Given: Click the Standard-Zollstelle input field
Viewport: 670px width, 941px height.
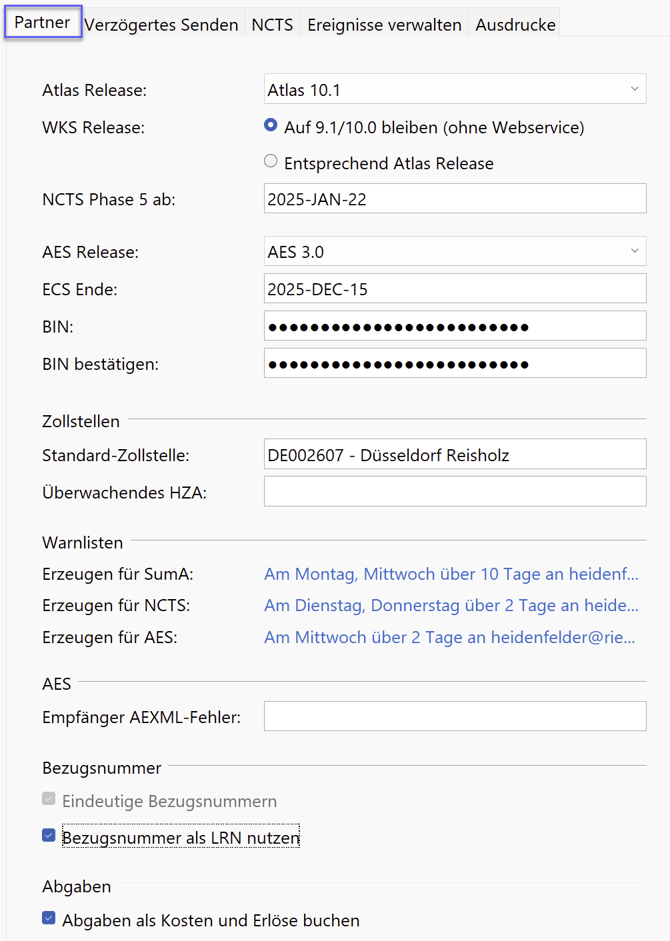Looking at the screenshot, I should pos(455,455).
